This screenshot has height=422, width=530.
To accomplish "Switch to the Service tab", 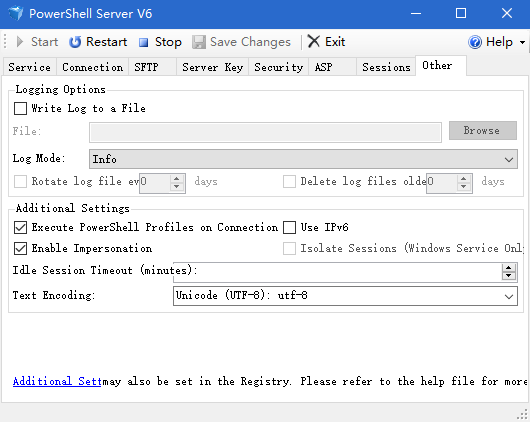I will point(29,67).
